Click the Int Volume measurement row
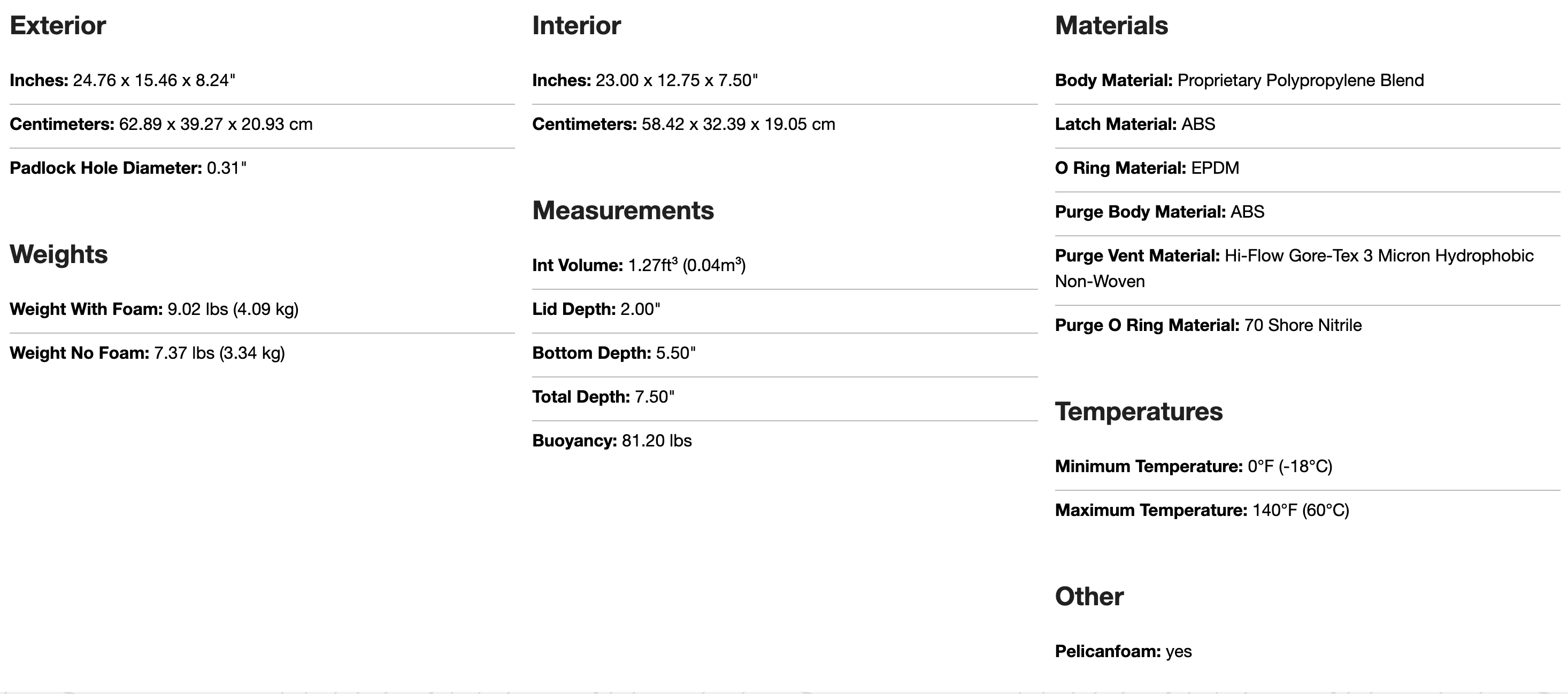 (639, 265)
